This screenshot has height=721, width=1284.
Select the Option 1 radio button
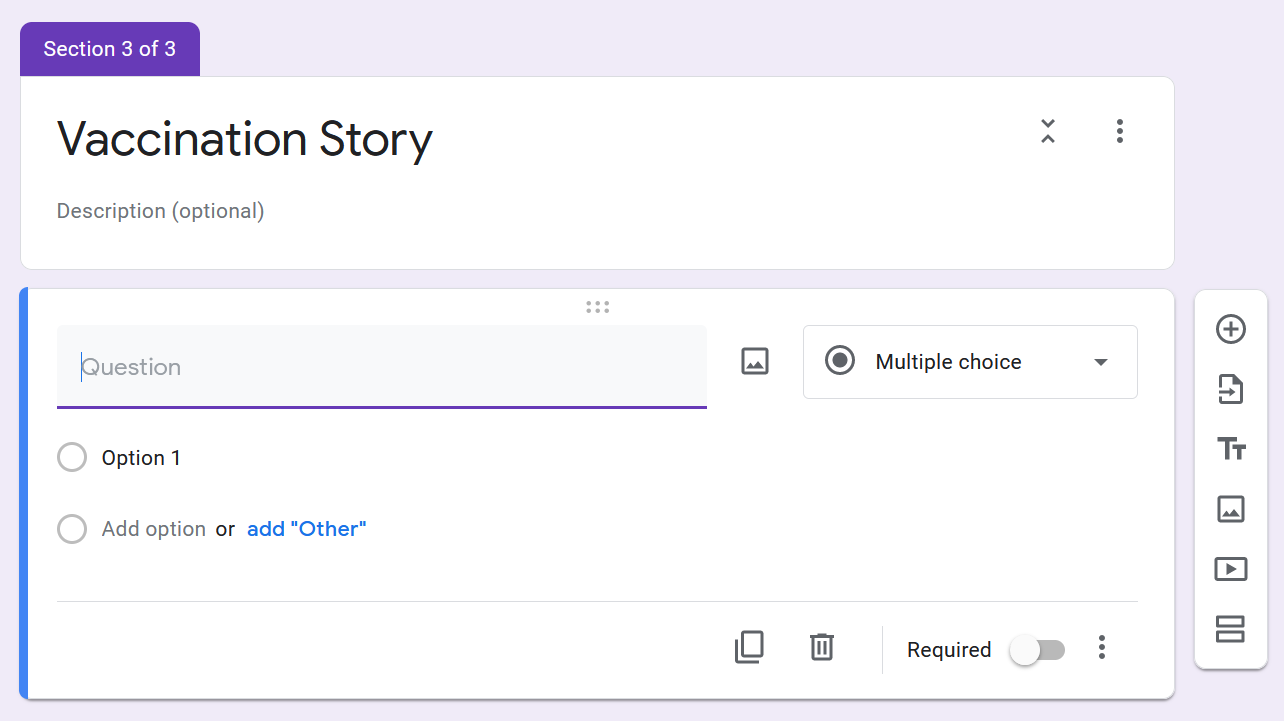point(72,458)
